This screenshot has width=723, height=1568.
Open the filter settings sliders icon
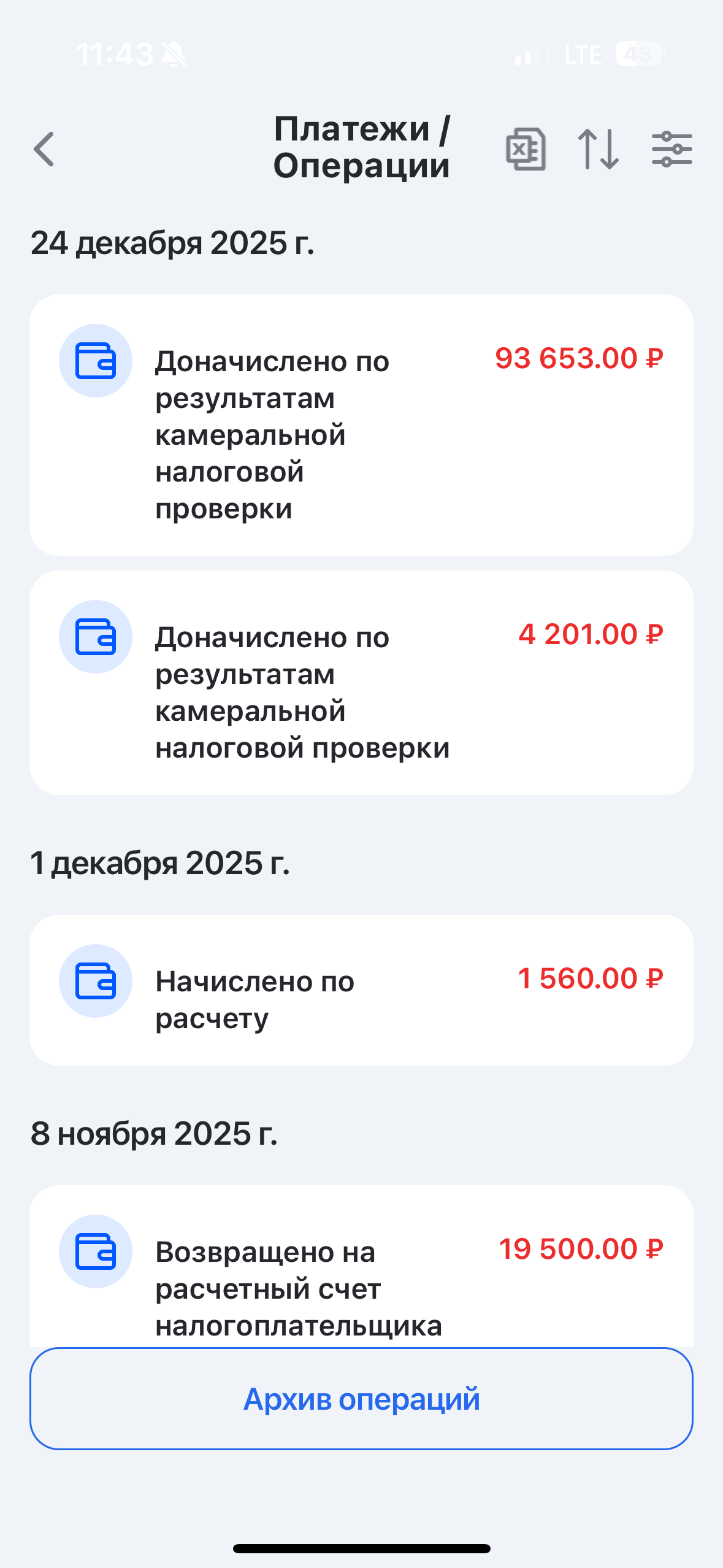click(671, 149)
